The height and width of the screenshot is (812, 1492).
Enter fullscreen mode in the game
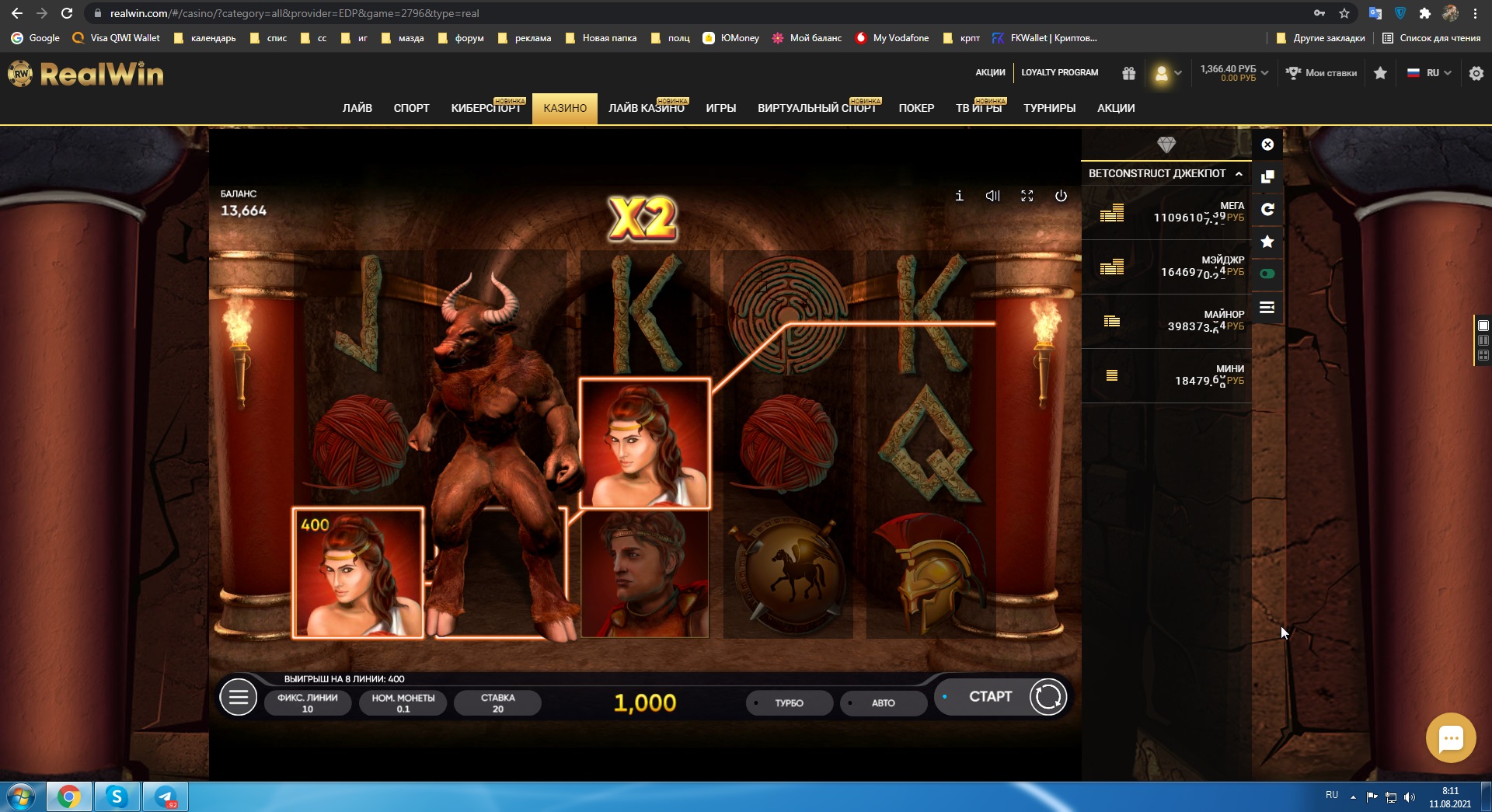point(1027,196)
